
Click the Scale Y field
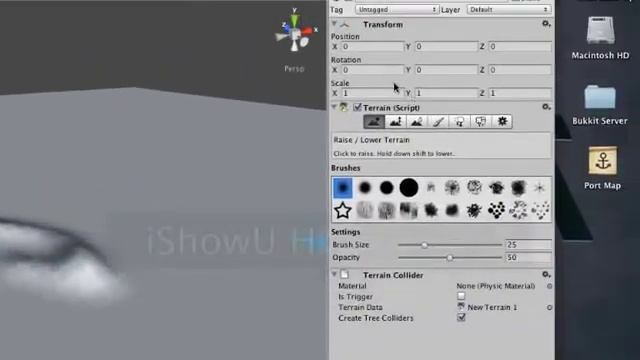pyautogui.click(x=446, y=93)
